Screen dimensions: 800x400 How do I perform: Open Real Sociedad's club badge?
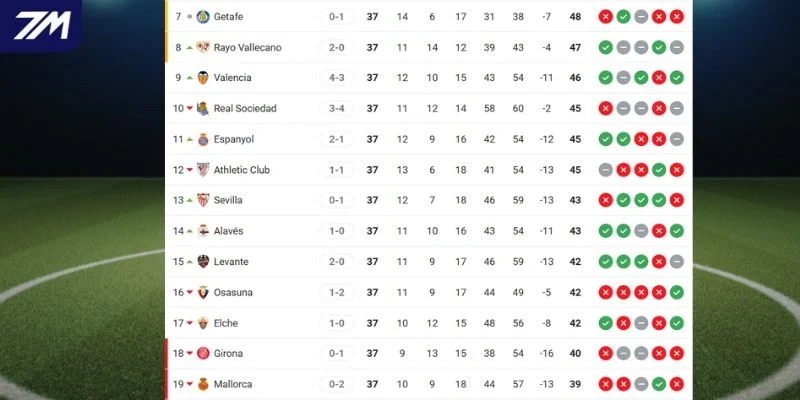(x=203, y=108)
